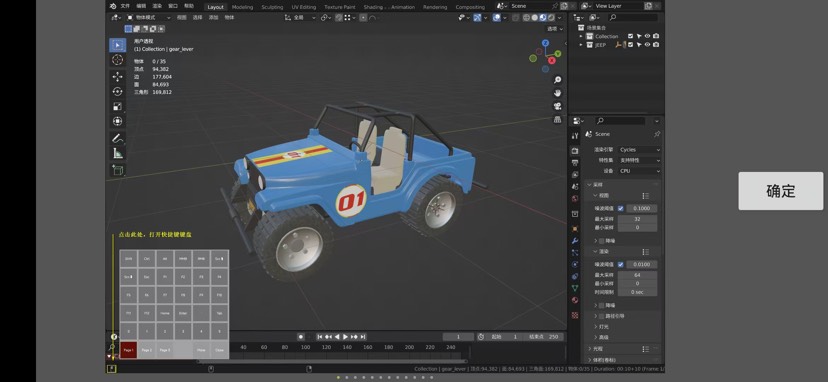Click Close on the shortcut keyboard
Screen dimensions: 828x382
219,350
